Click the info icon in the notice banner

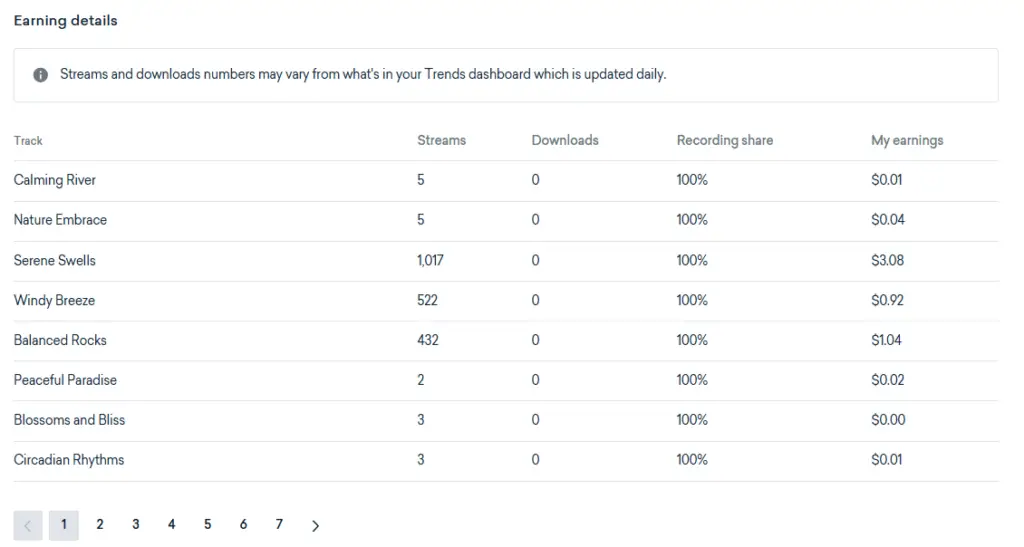coord(40,75)
